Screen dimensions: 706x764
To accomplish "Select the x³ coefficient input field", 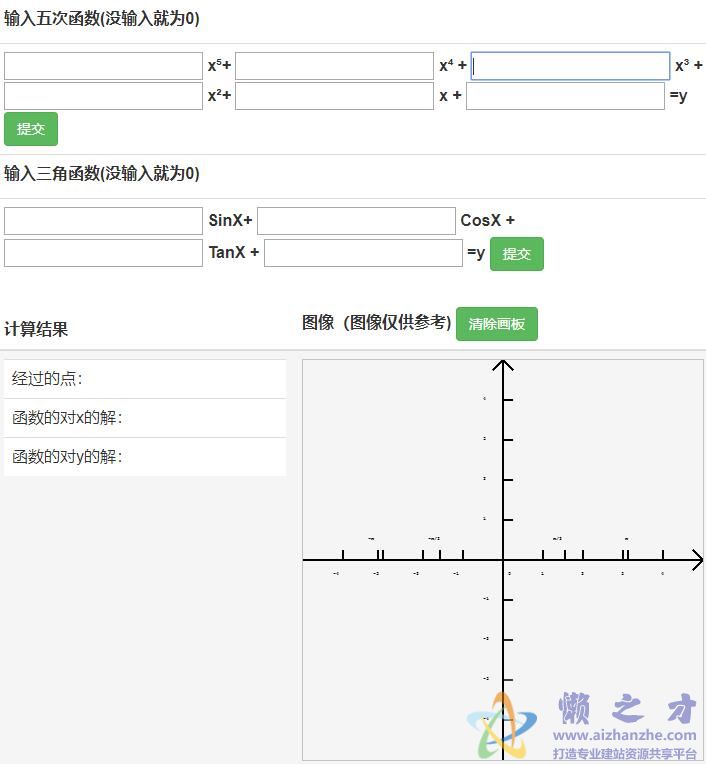I will pyautogui.click(x=570, y=66).
